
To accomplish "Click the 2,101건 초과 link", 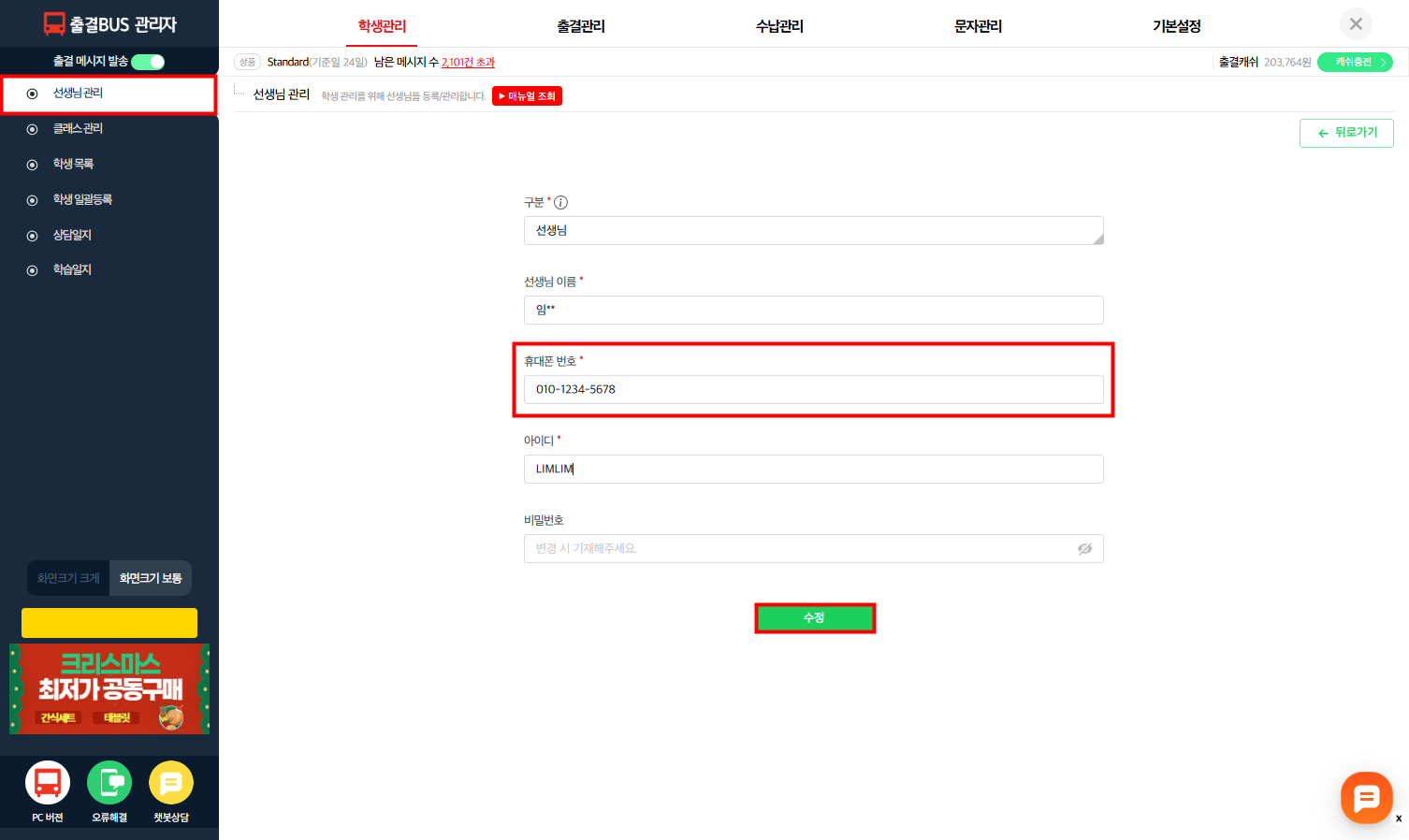I will click(468, 63).
